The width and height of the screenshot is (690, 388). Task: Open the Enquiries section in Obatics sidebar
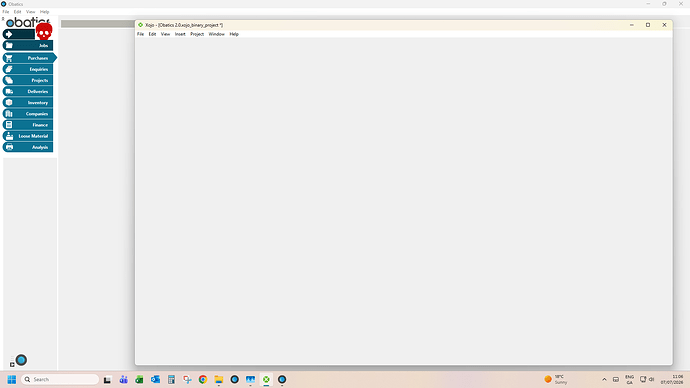coord(28,69)
